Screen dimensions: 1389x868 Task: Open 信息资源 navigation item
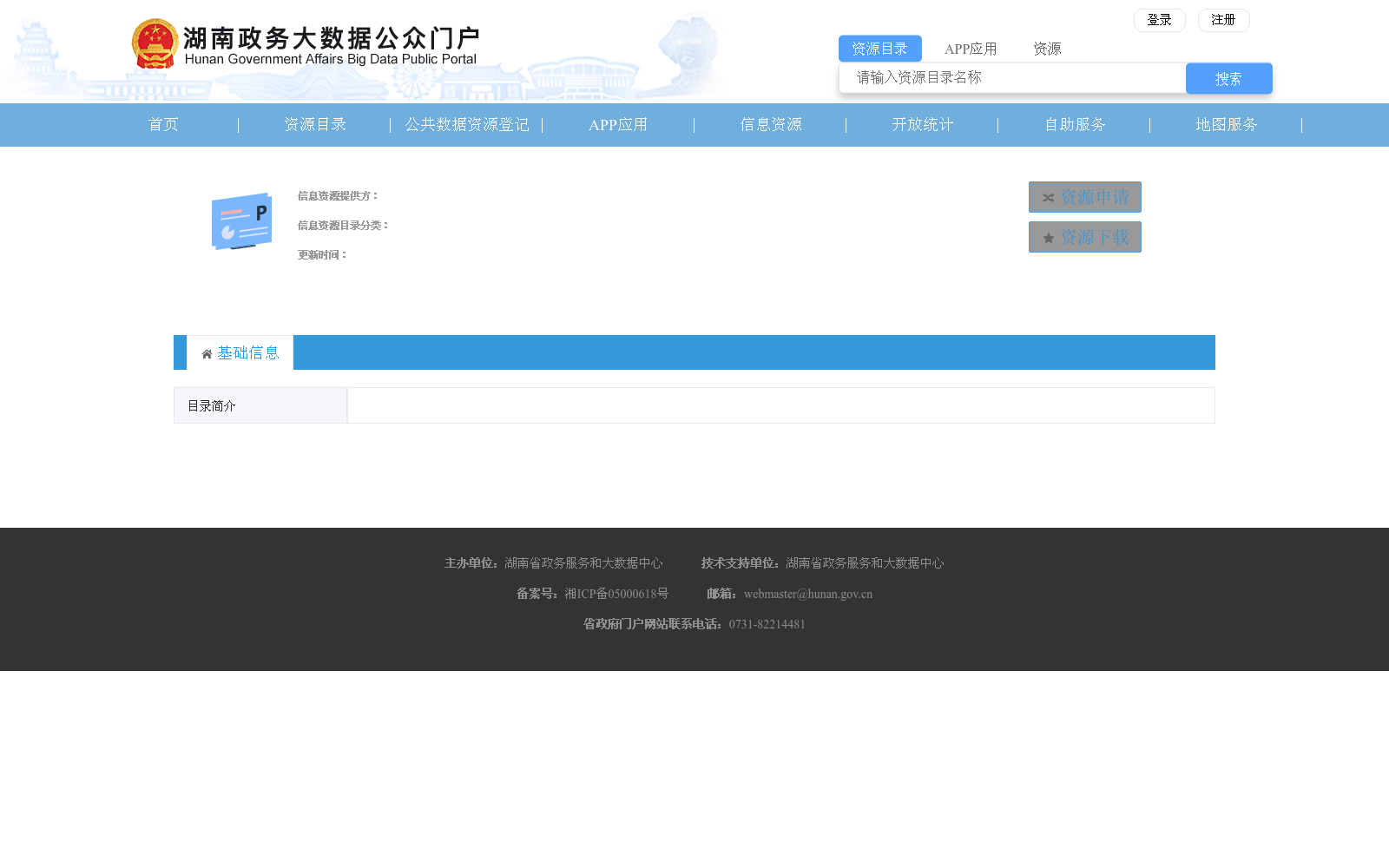click(771, 125)
